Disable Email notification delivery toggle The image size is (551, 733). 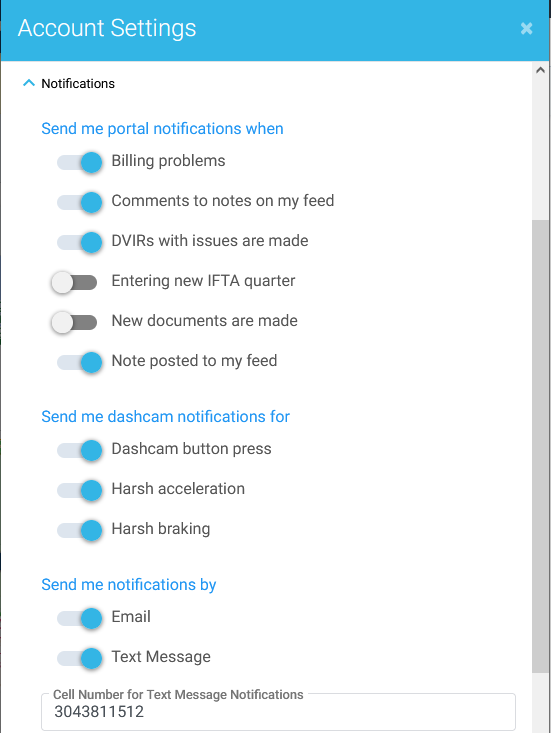coord(79,618)
